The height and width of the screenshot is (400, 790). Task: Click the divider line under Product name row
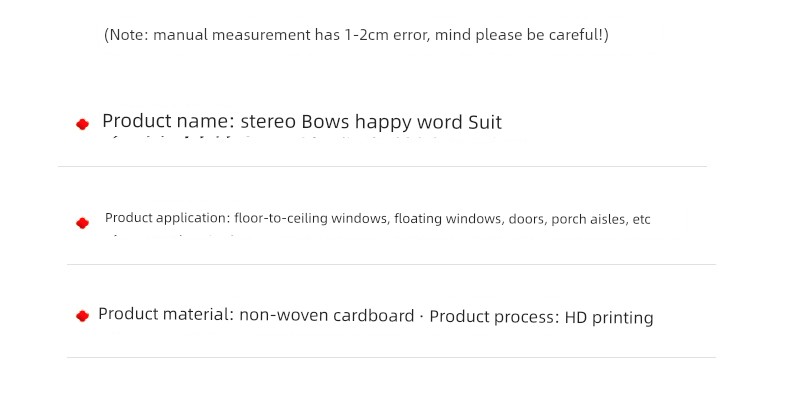(382, 166)
